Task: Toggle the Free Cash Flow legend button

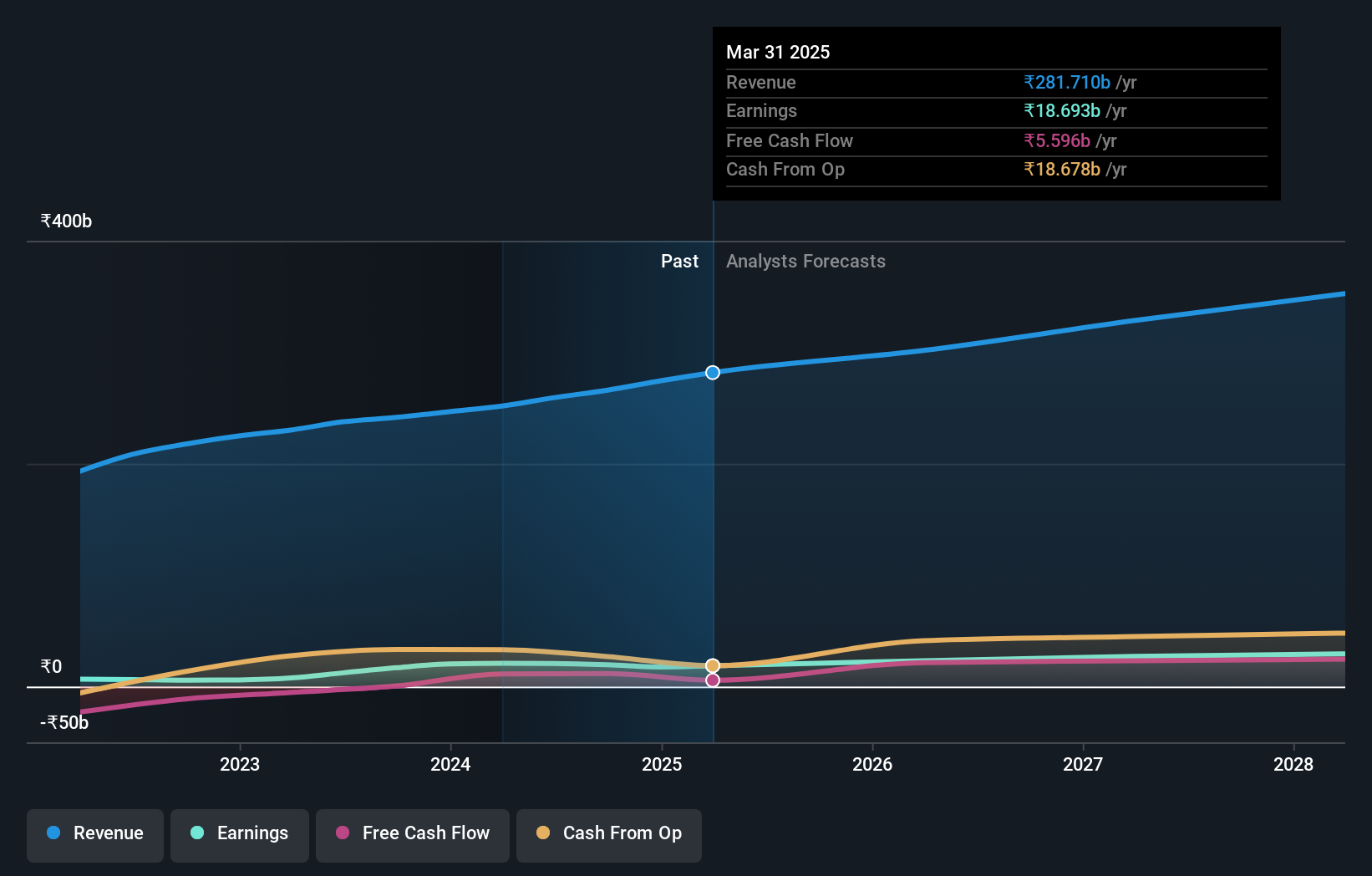Action: click(x=413, y=835)
